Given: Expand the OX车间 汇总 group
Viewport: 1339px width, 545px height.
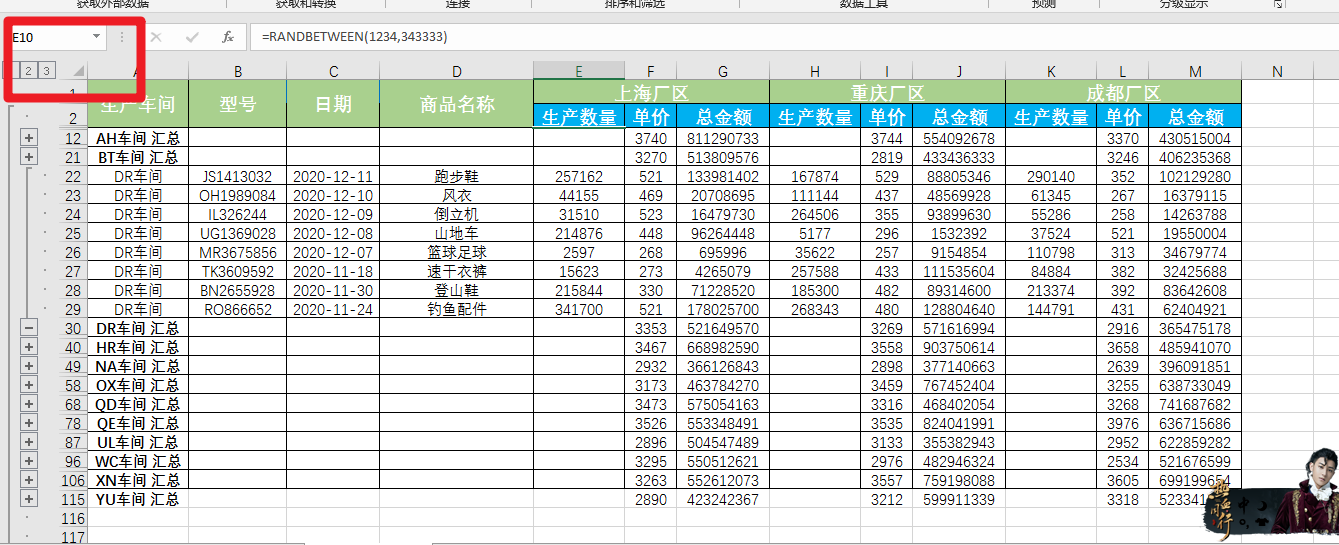Looking at the screenshot, I should click(x=28, y=385).
